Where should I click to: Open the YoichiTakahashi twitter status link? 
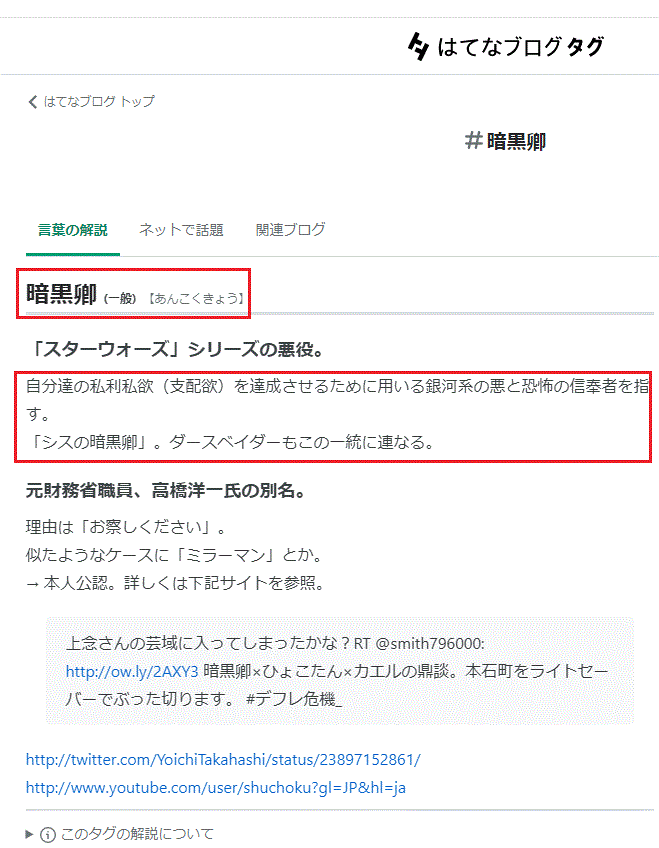coord(223,760)
